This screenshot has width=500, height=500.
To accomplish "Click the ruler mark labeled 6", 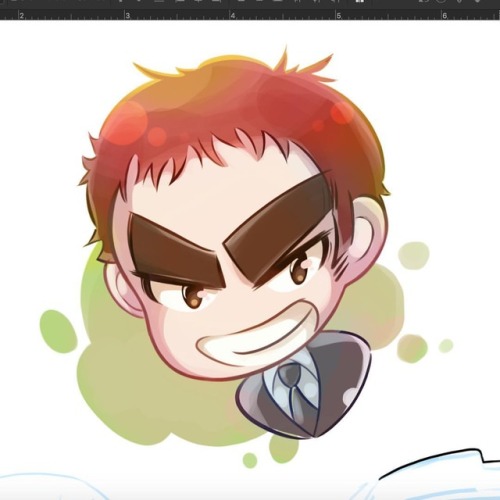I will tap(445, 16).
